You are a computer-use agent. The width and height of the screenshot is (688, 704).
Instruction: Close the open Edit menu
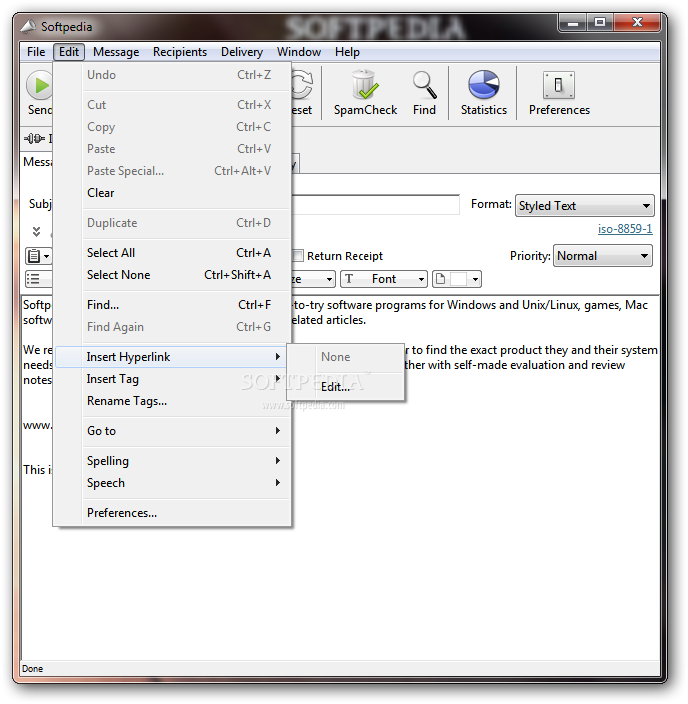coord(69,52)
